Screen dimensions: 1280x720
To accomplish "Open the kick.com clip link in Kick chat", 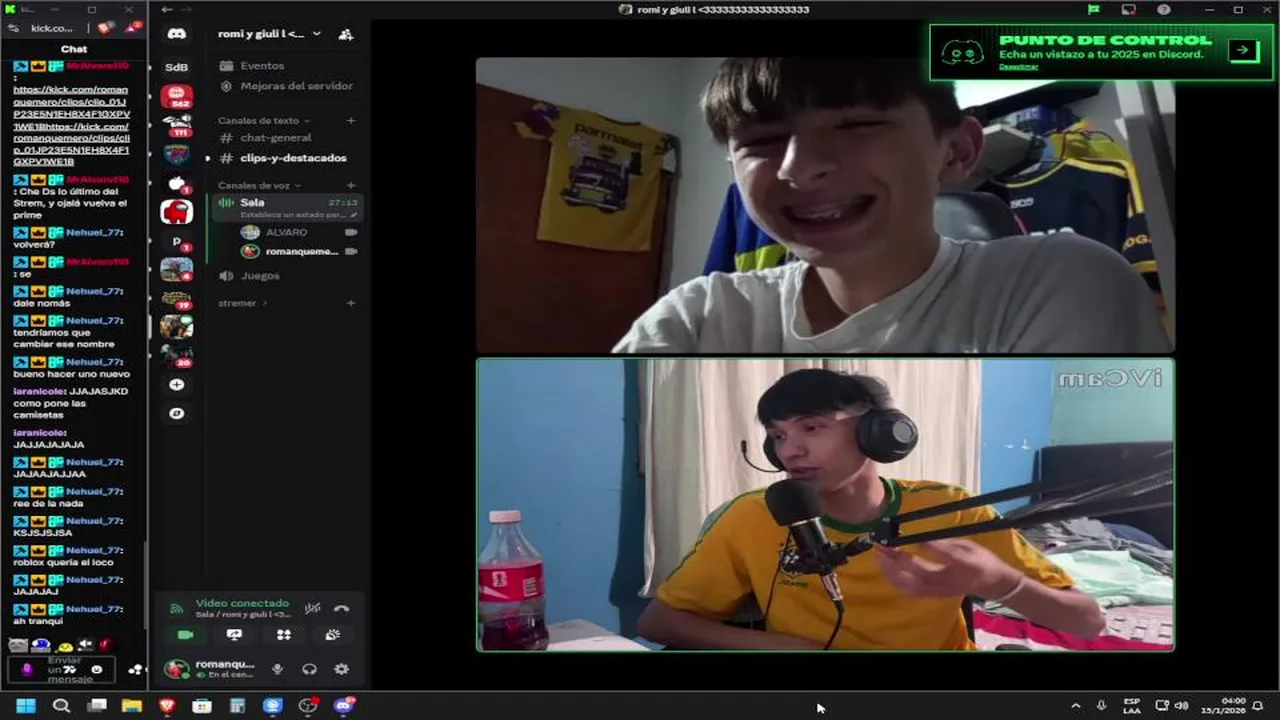I will (71, 126).
